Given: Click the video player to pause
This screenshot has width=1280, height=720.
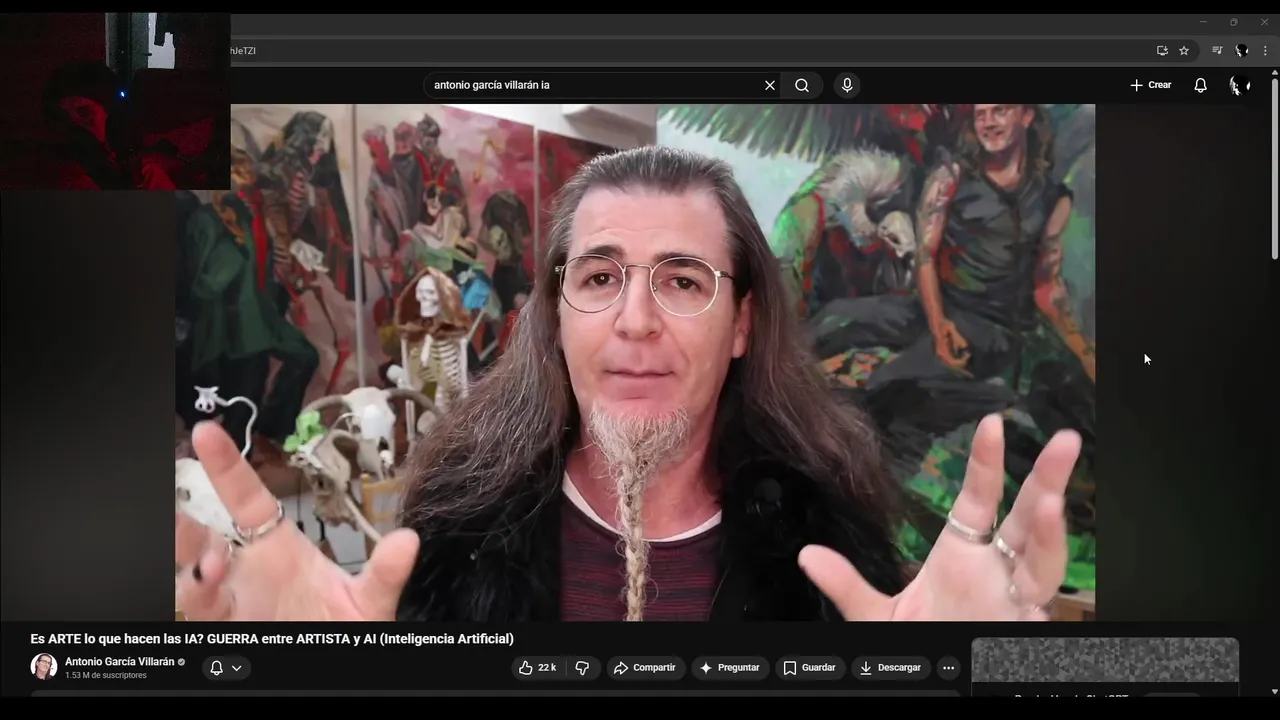Looking at the screenshot, I should [x=635, y=362].
